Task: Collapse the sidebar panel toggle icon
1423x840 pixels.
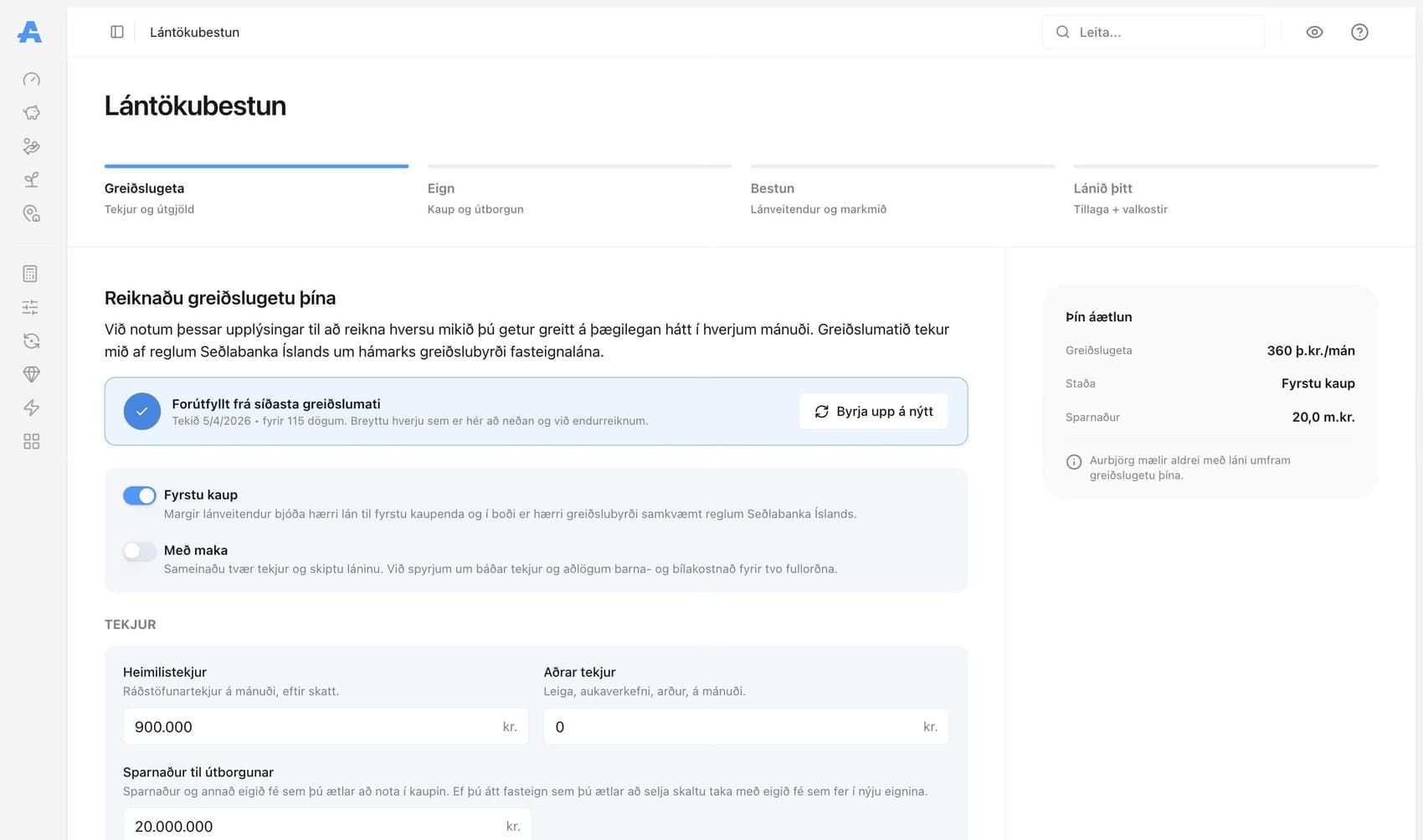Action: pos(117,32)
